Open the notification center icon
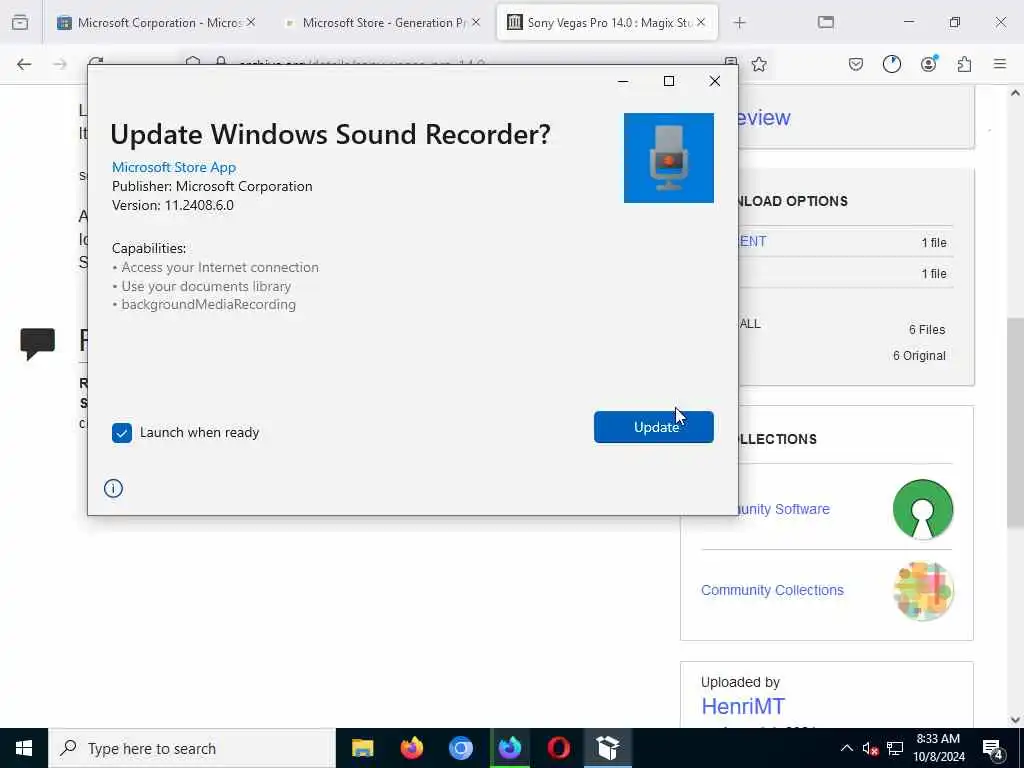 993,749
